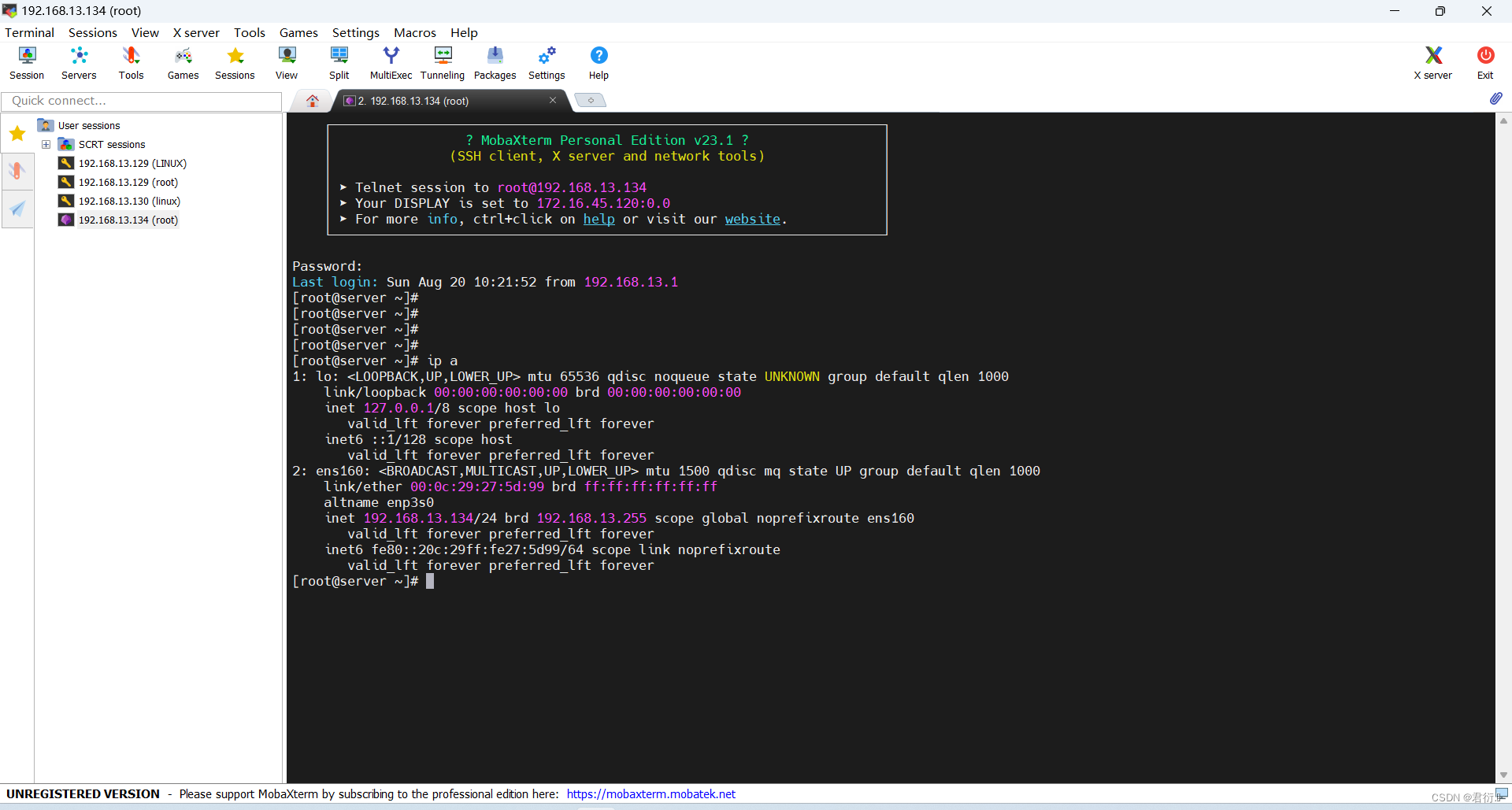Screen dimensions: 1512x810
Task: Expand the SCRT sessions node
Action: point(46,144)
